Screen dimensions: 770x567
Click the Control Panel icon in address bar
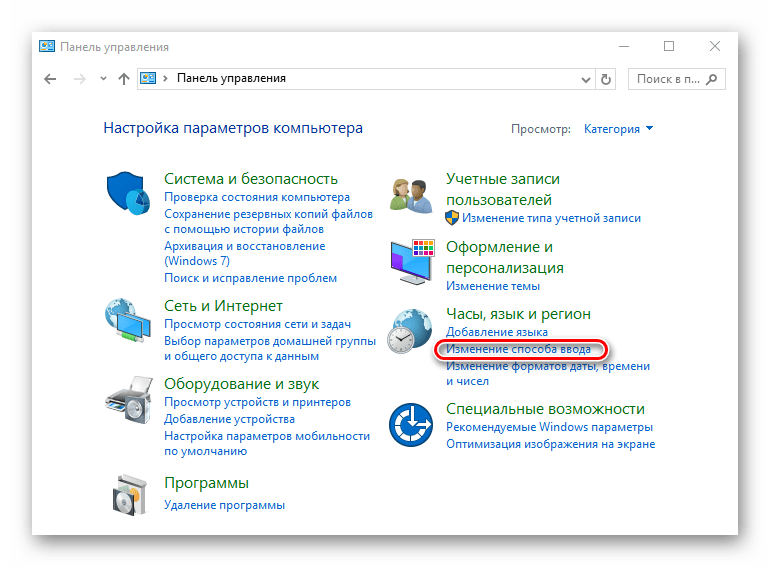click(148, 79)
